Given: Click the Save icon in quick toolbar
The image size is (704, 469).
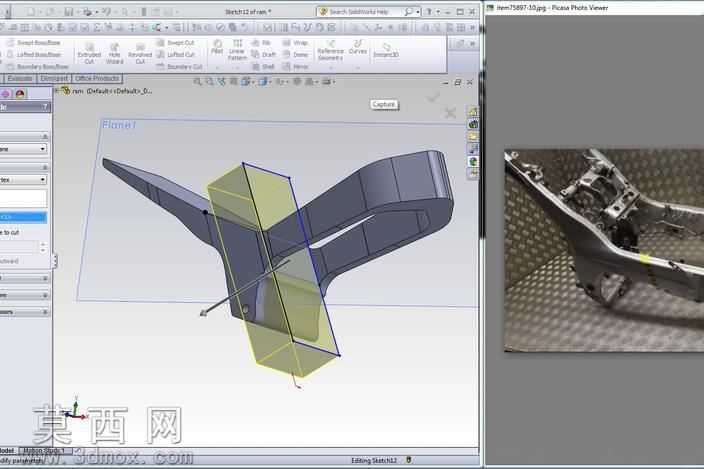Looking at the screenshot, I should 69,12.
